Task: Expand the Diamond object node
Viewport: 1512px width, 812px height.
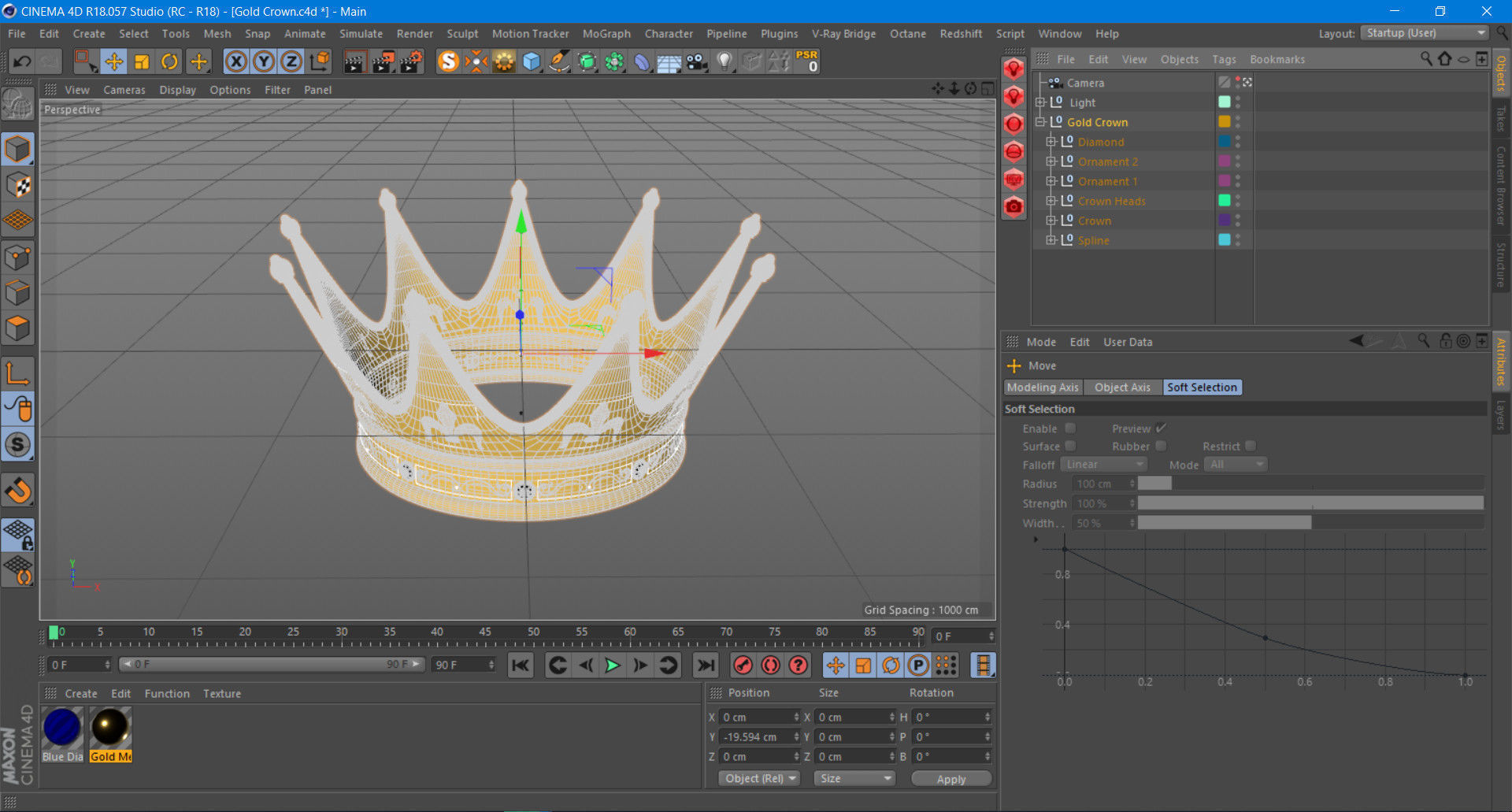Action: (x=1051, y=142)
